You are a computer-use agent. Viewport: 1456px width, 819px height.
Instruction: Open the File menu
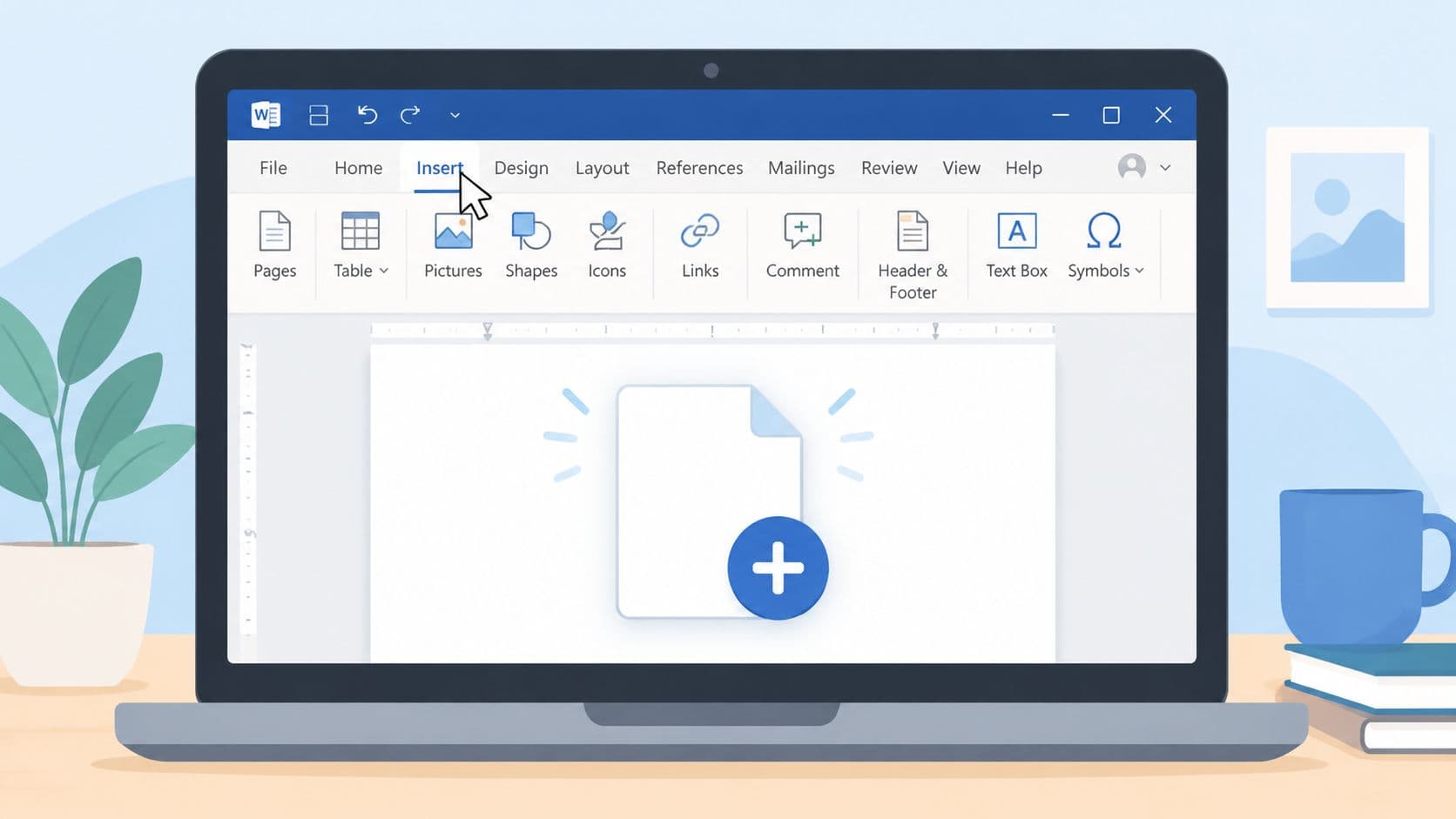pos(273,168)
